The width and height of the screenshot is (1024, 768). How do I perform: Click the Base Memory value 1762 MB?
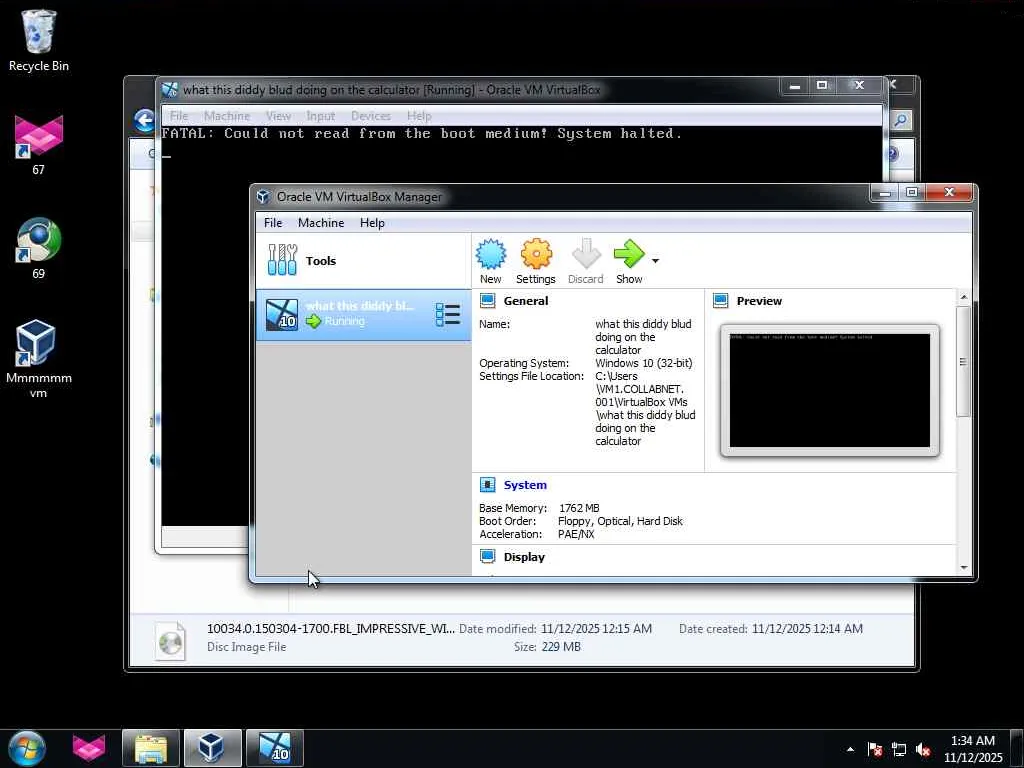click(x=579, y=508)
